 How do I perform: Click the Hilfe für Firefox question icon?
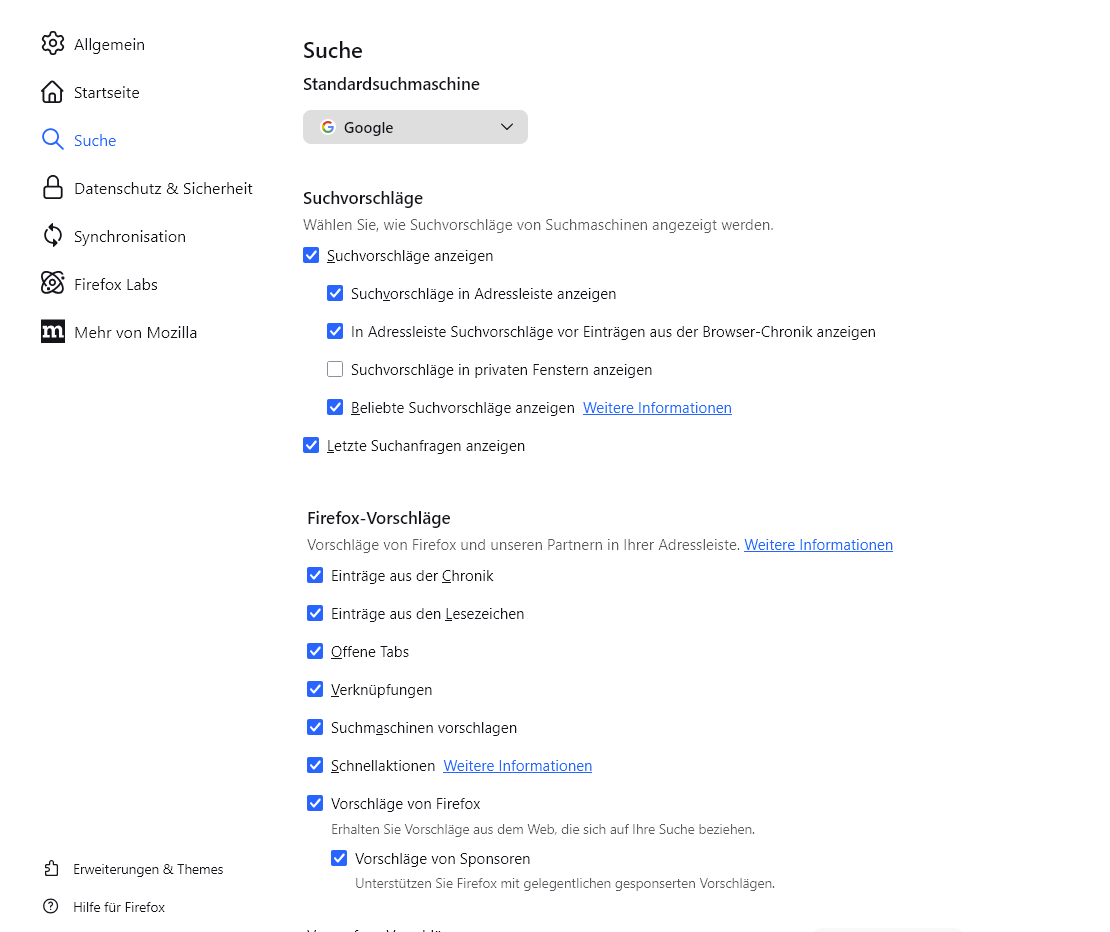coord(51,907)
